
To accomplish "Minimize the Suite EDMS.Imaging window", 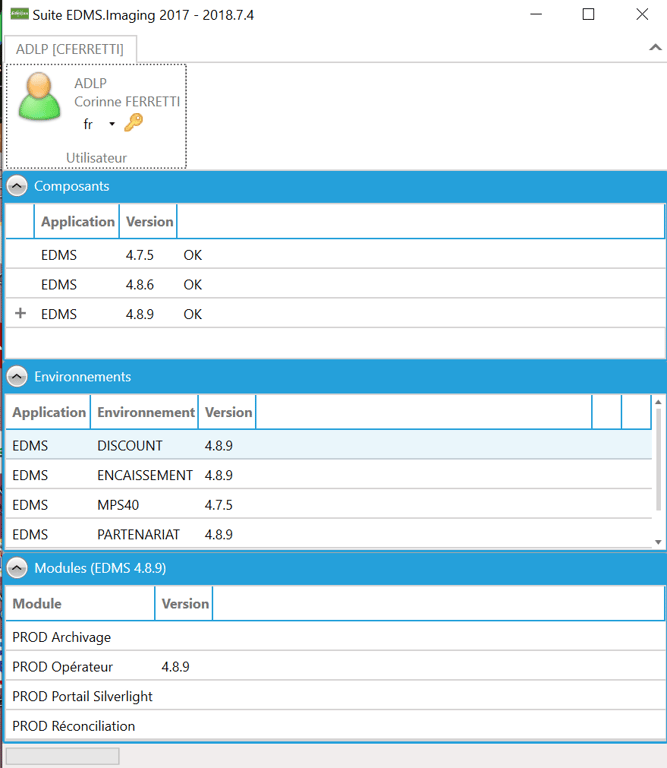I will (536, 14).
